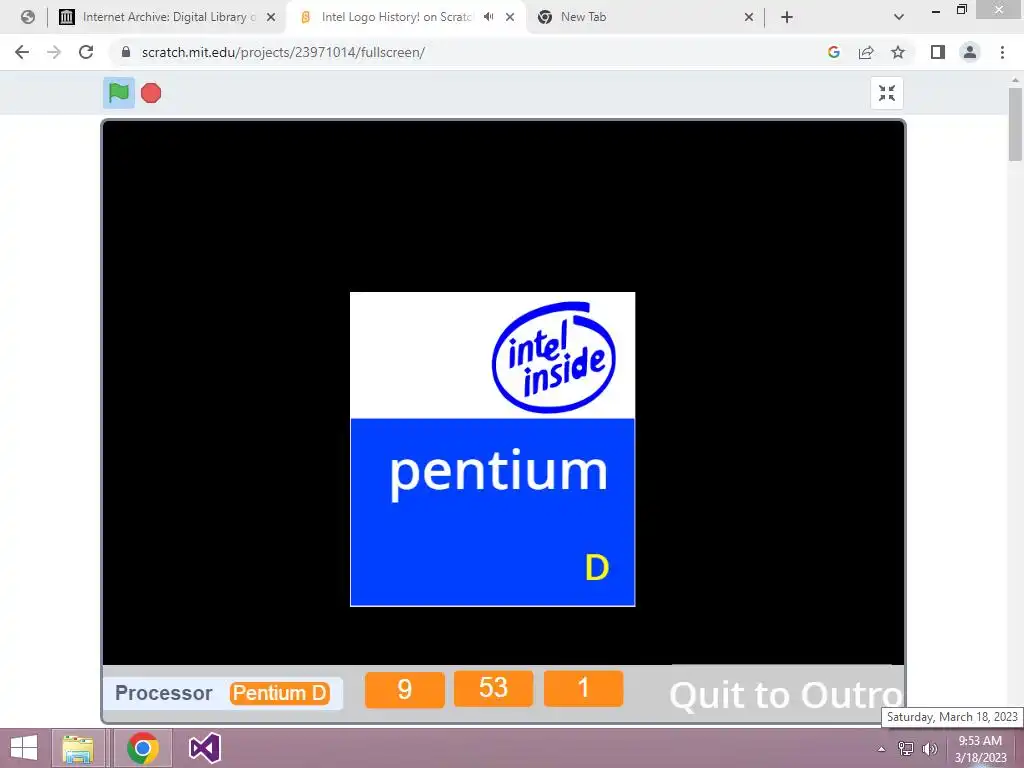The image size is (1024, 768).
Task: View site info via the lock icon
Action: click(x=126, y=52)
